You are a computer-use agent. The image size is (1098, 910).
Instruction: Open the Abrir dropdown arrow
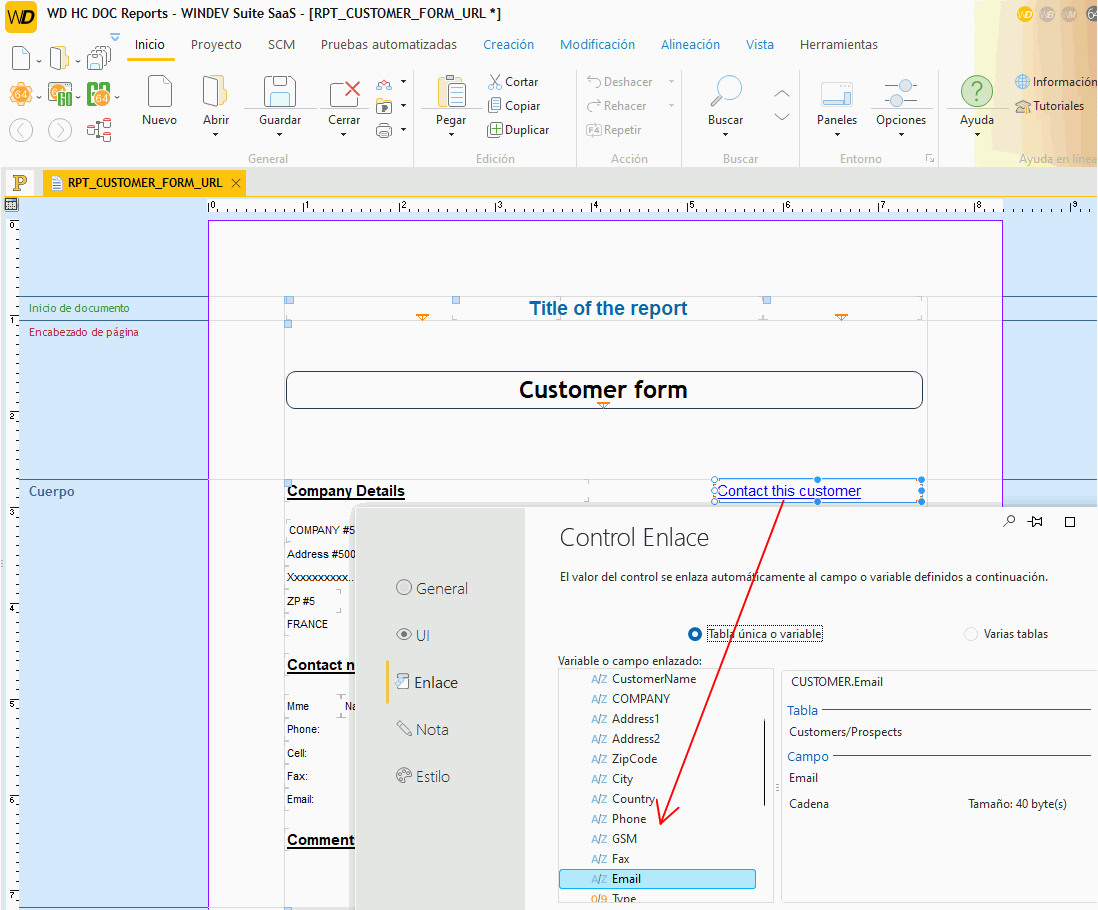[x=215, y=134]
